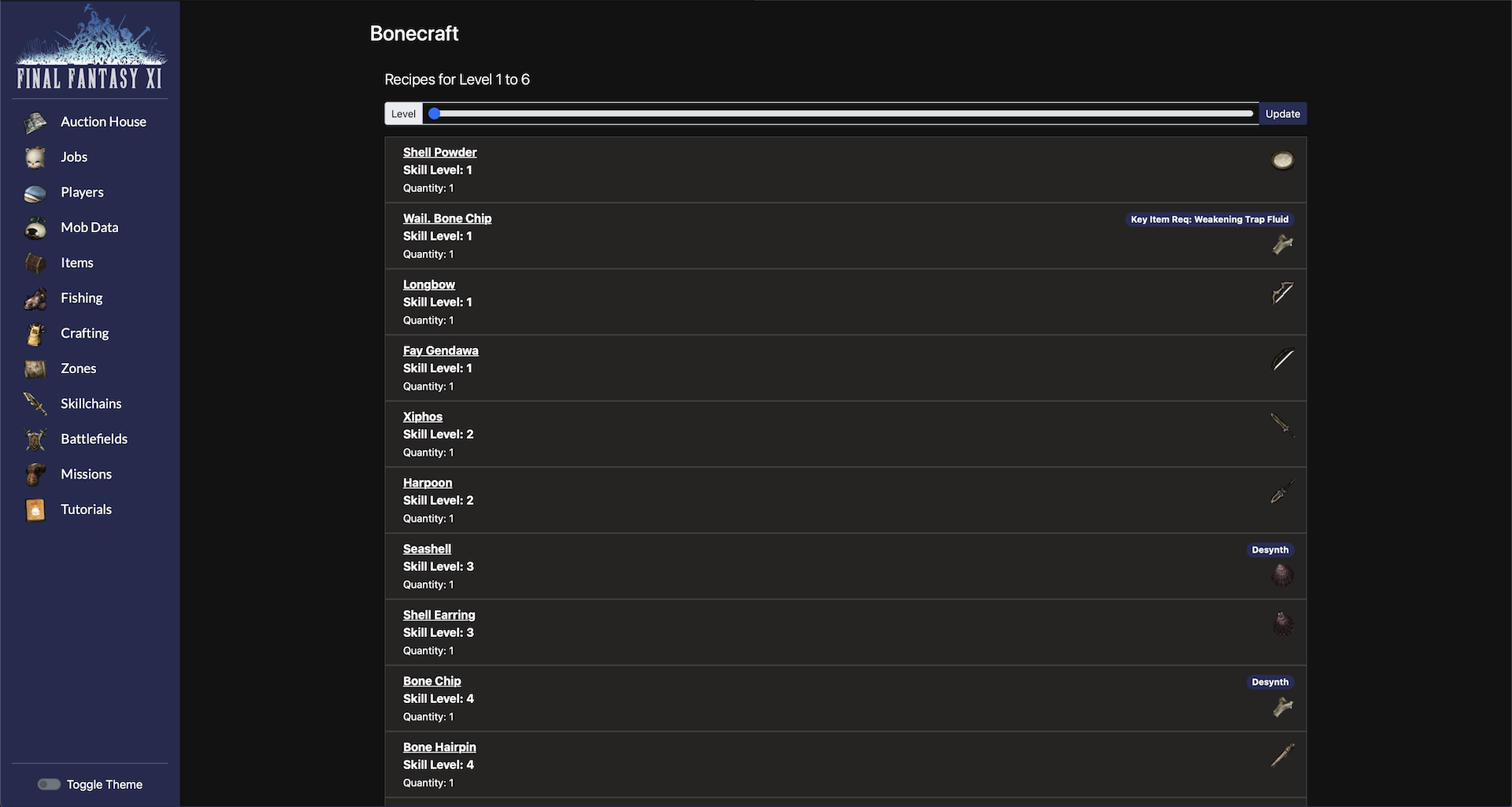Switch the Toggle Theme switch

[49, 784]
